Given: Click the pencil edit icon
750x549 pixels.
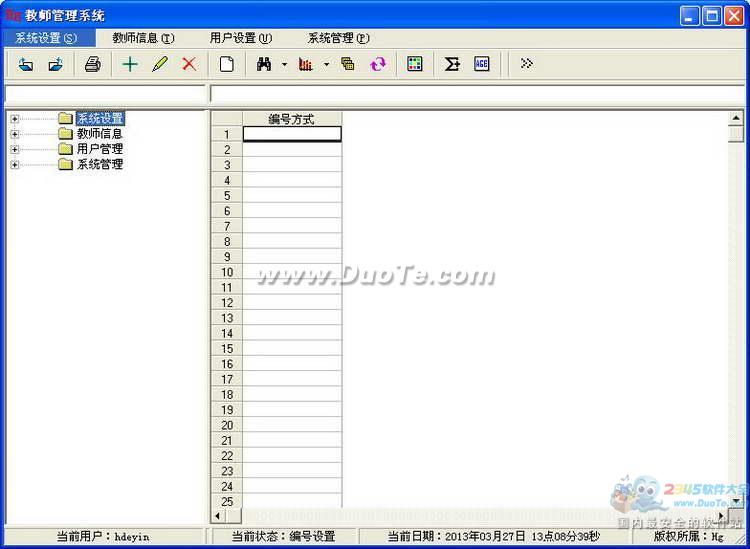Looking at the screenshot, I should [160, 64].
